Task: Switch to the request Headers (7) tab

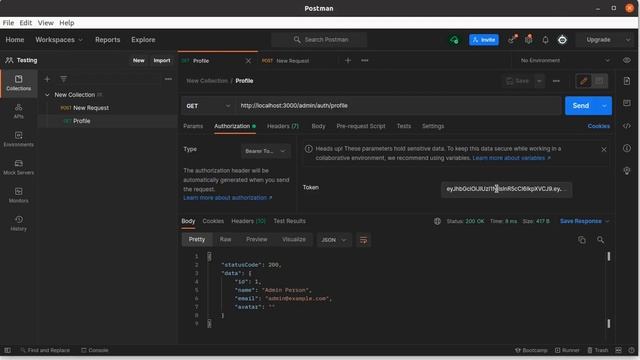Action: [x=283, y=126]
